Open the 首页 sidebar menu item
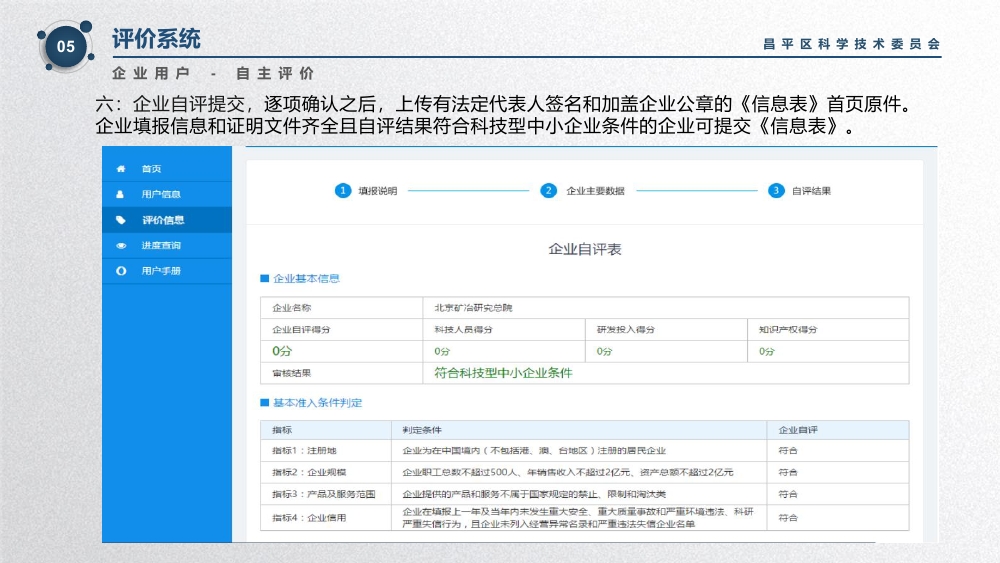The image size is (1000, 563). click(x=167, y=169)
